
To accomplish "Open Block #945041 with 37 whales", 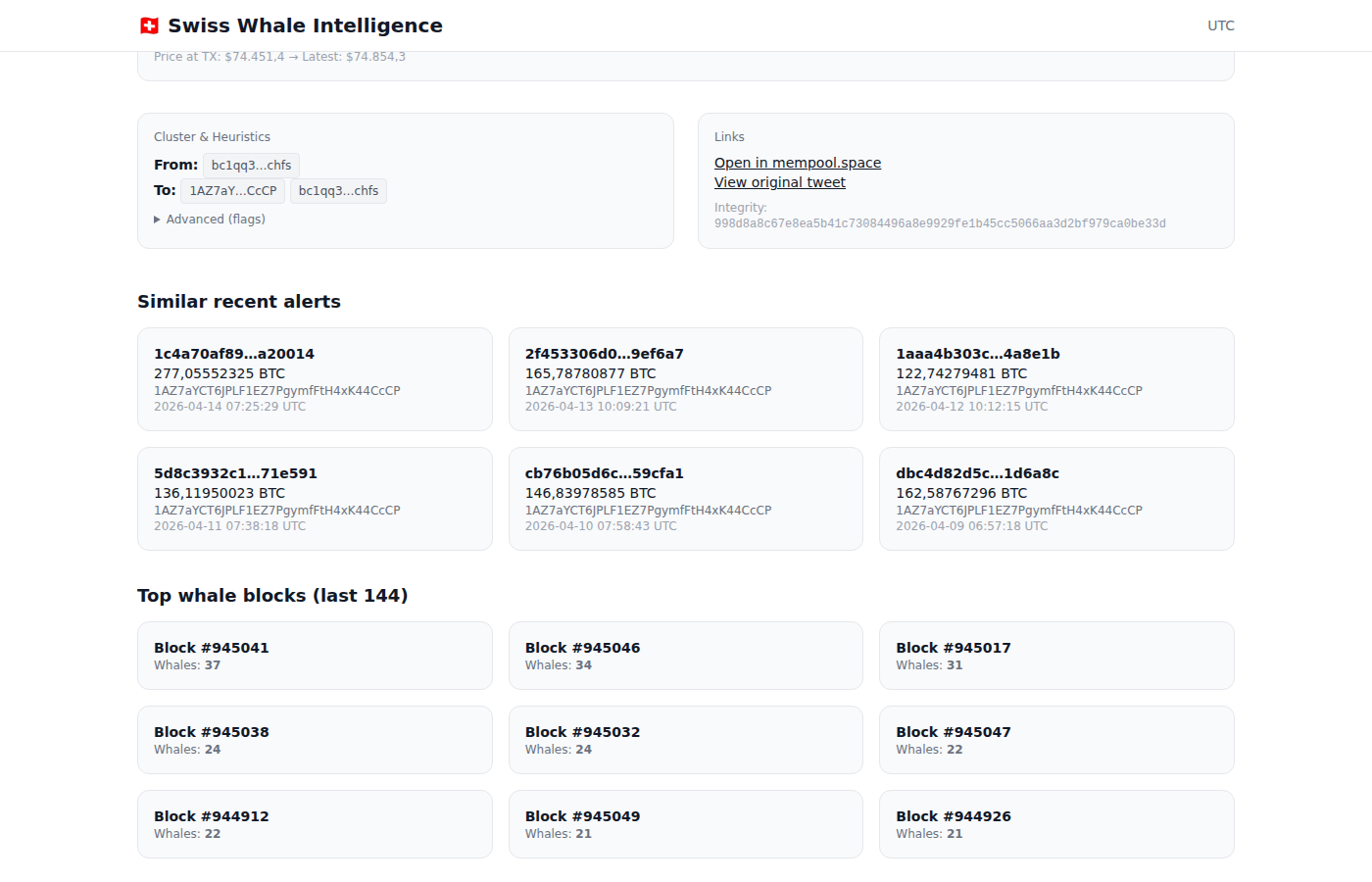I will click(x=315, y=656).
